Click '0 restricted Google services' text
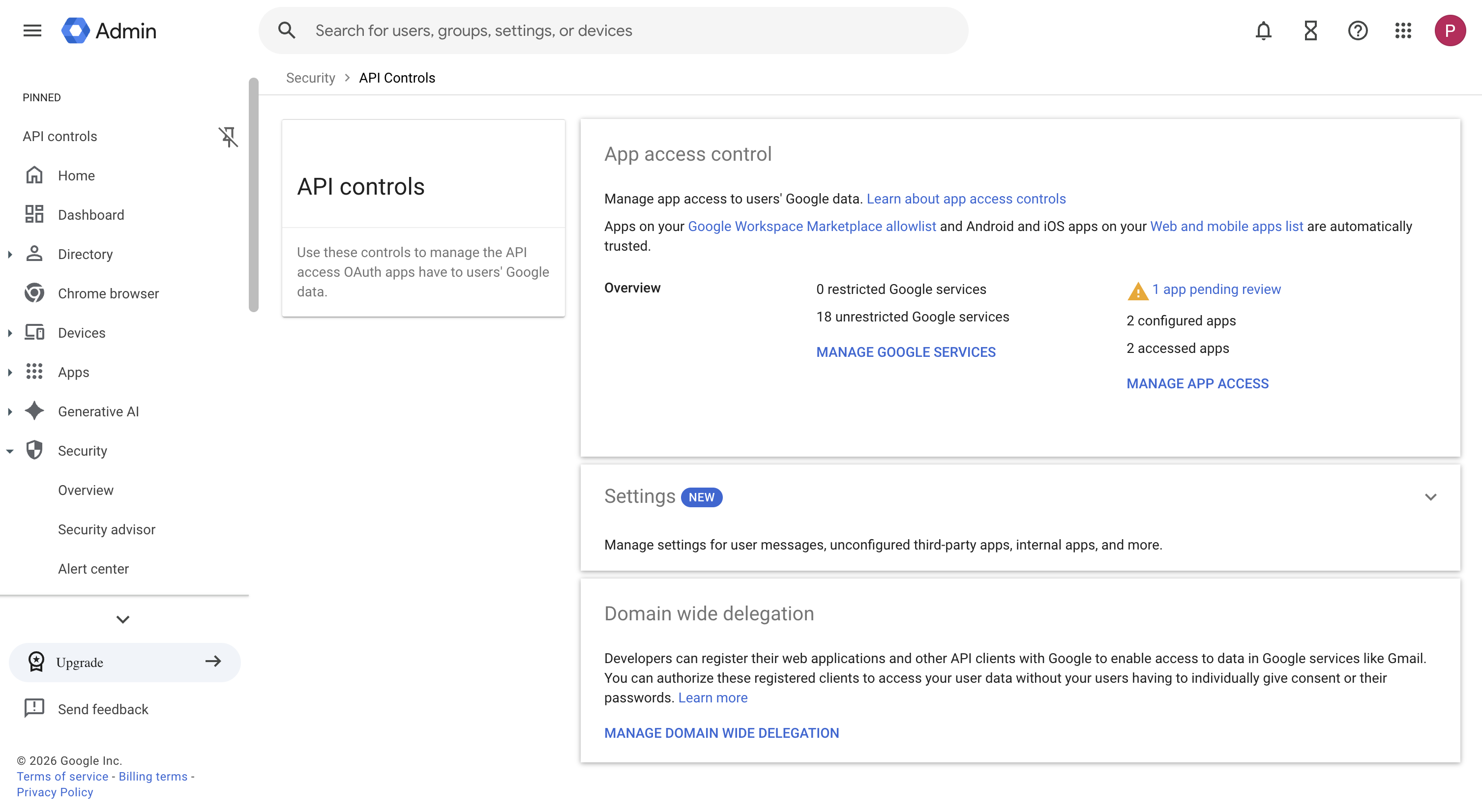Image resolution: width=1482 pixels, height=812 pixels. coord(901,289)
